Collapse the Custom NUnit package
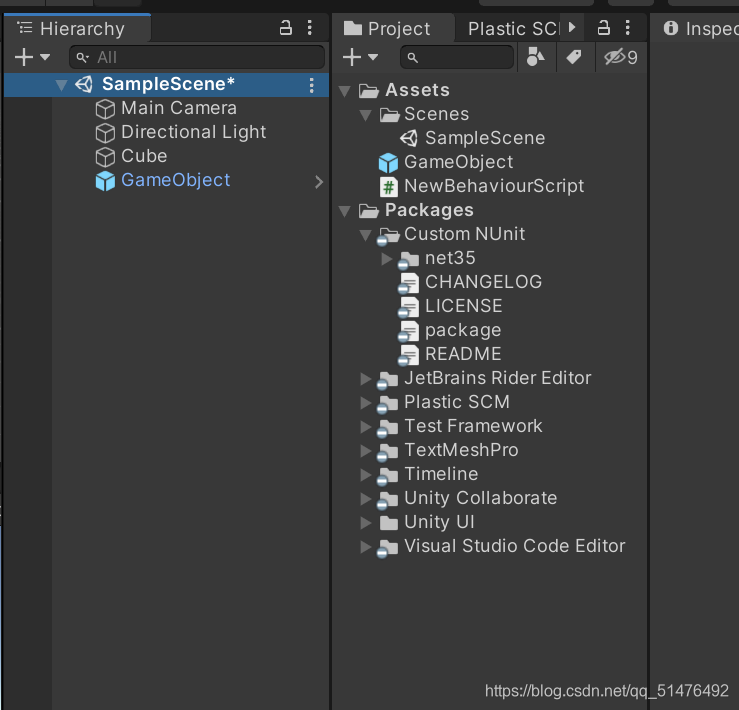Screen dimensions: 739x710 [x=366, y=235]
